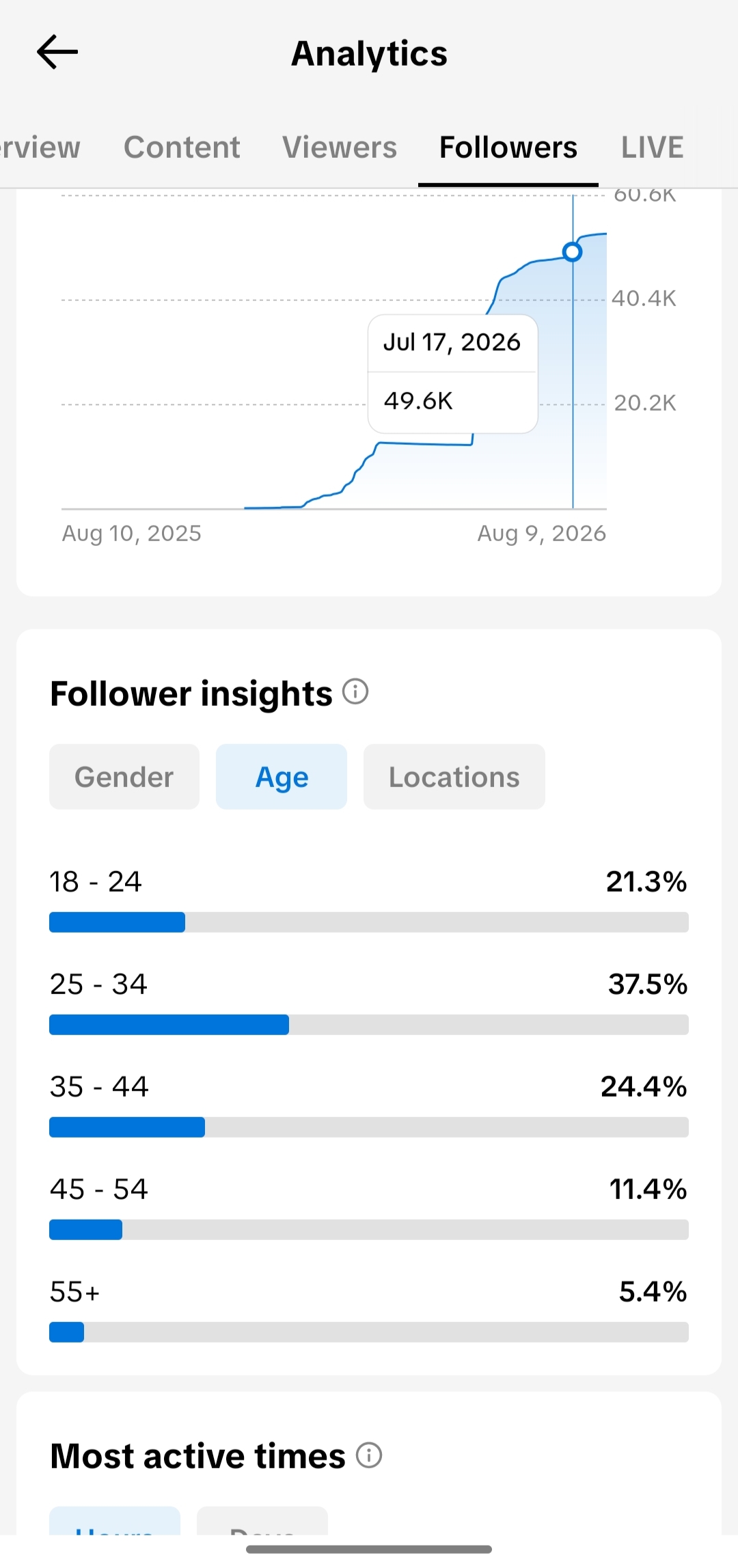Go to the Overview tab
This screenshot has width=738, height=1568.
pos(40,147)
